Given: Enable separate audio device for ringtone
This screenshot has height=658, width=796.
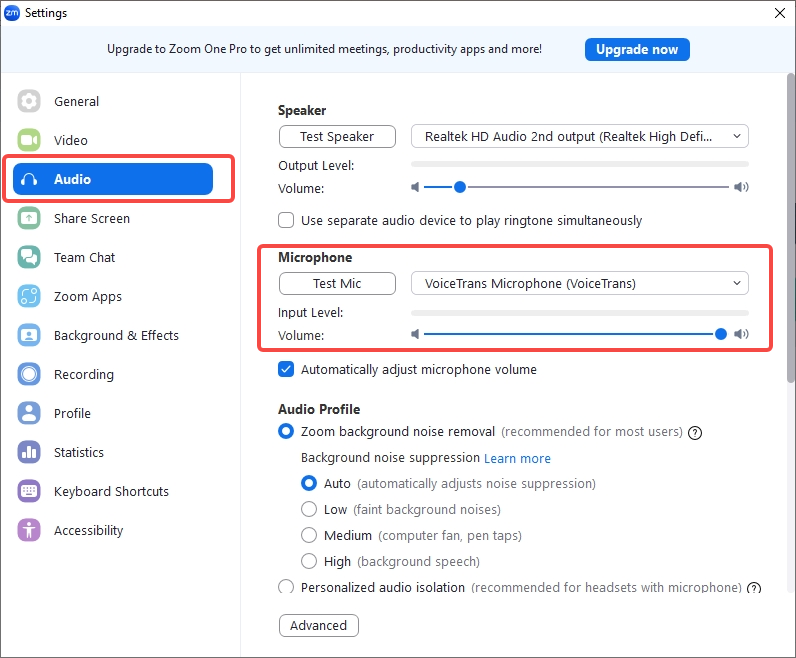Looking at the screenshot, I should point(287,220).
